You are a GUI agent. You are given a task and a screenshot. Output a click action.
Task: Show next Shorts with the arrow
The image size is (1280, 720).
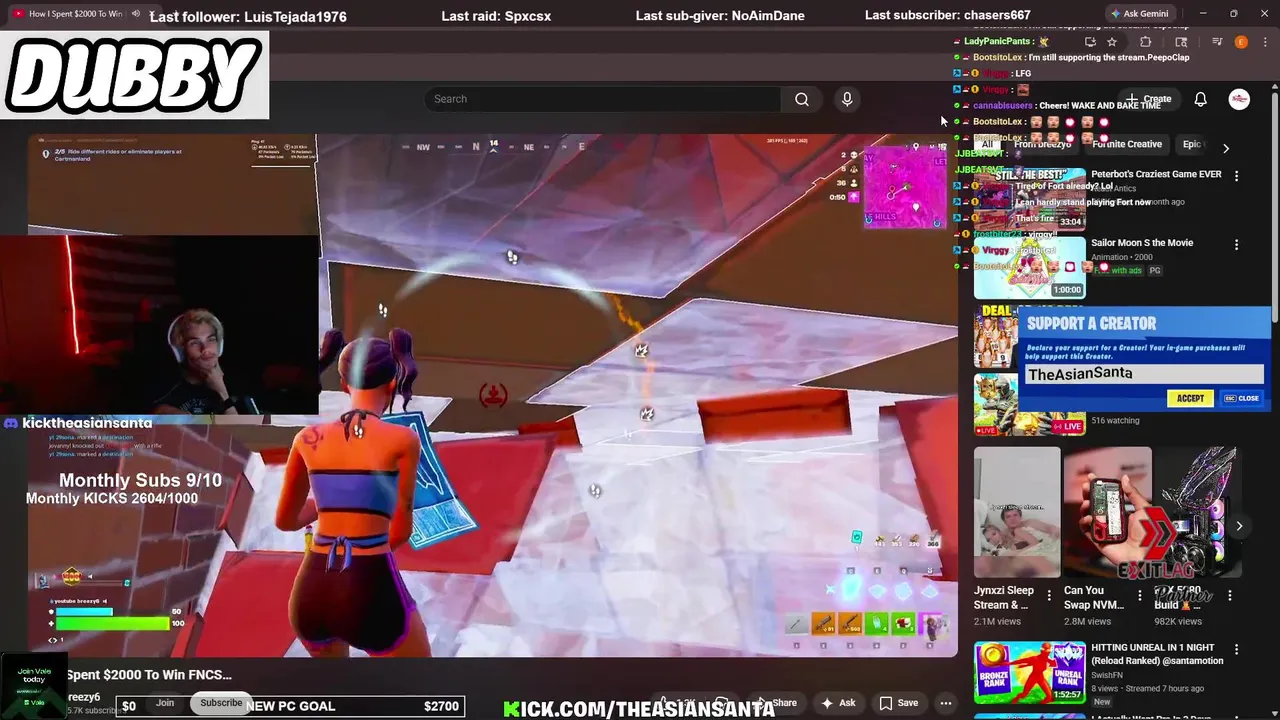[1239, 526]
